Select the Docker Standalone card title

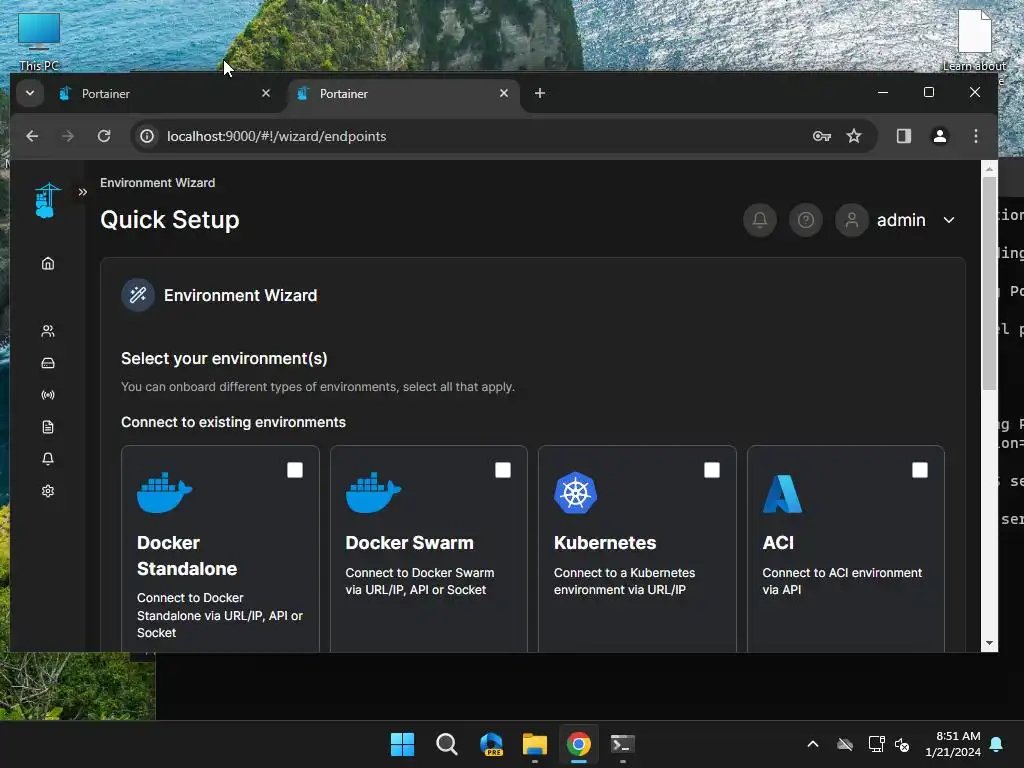(187, 556)
